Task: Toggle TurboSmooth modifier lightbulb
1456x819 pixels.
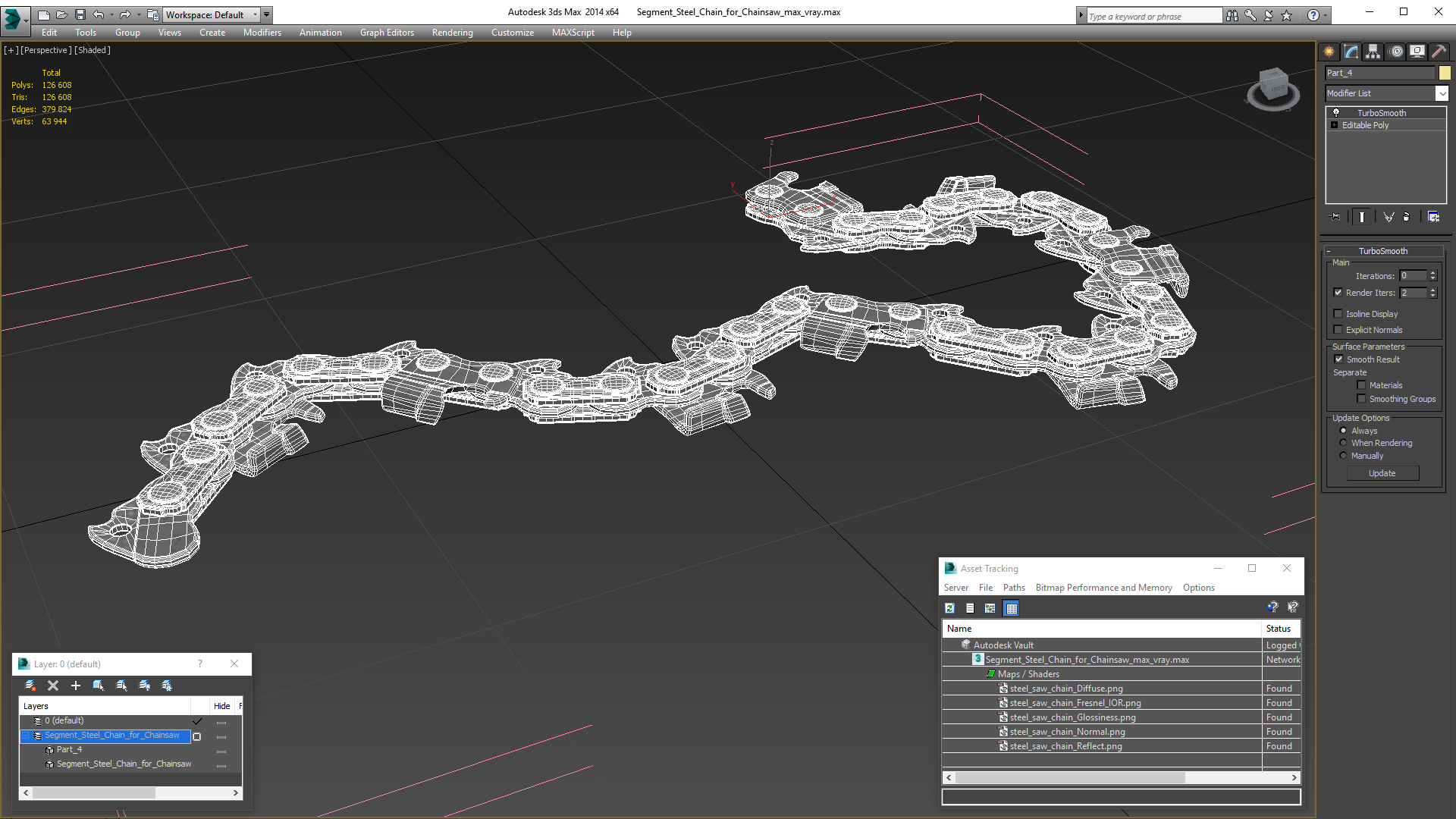Action: [x=1336, y=112]
